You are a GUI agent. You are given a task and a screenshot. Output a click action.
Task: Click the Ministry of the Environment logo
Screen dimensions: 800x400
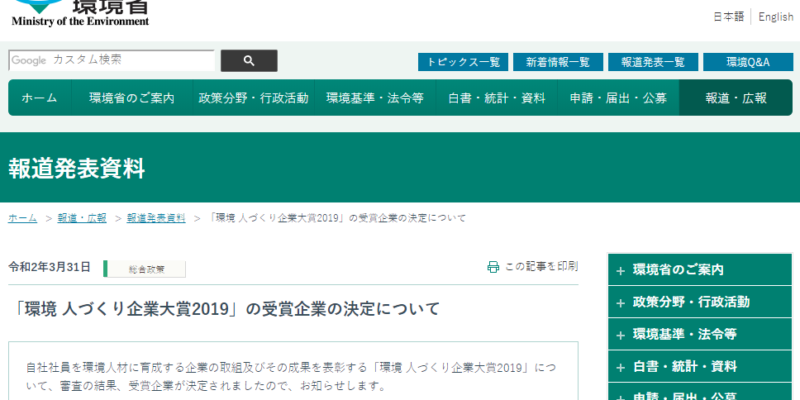pyautogui.click(x=80, y=13)
